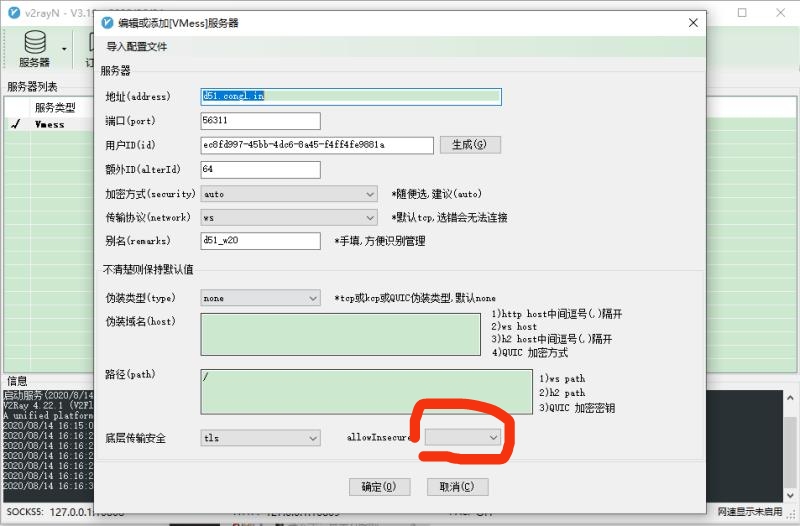The height and width of the screenshot is (526, 800).
Task: Click the v2rayN app icon in title bar
Action: 14,13
